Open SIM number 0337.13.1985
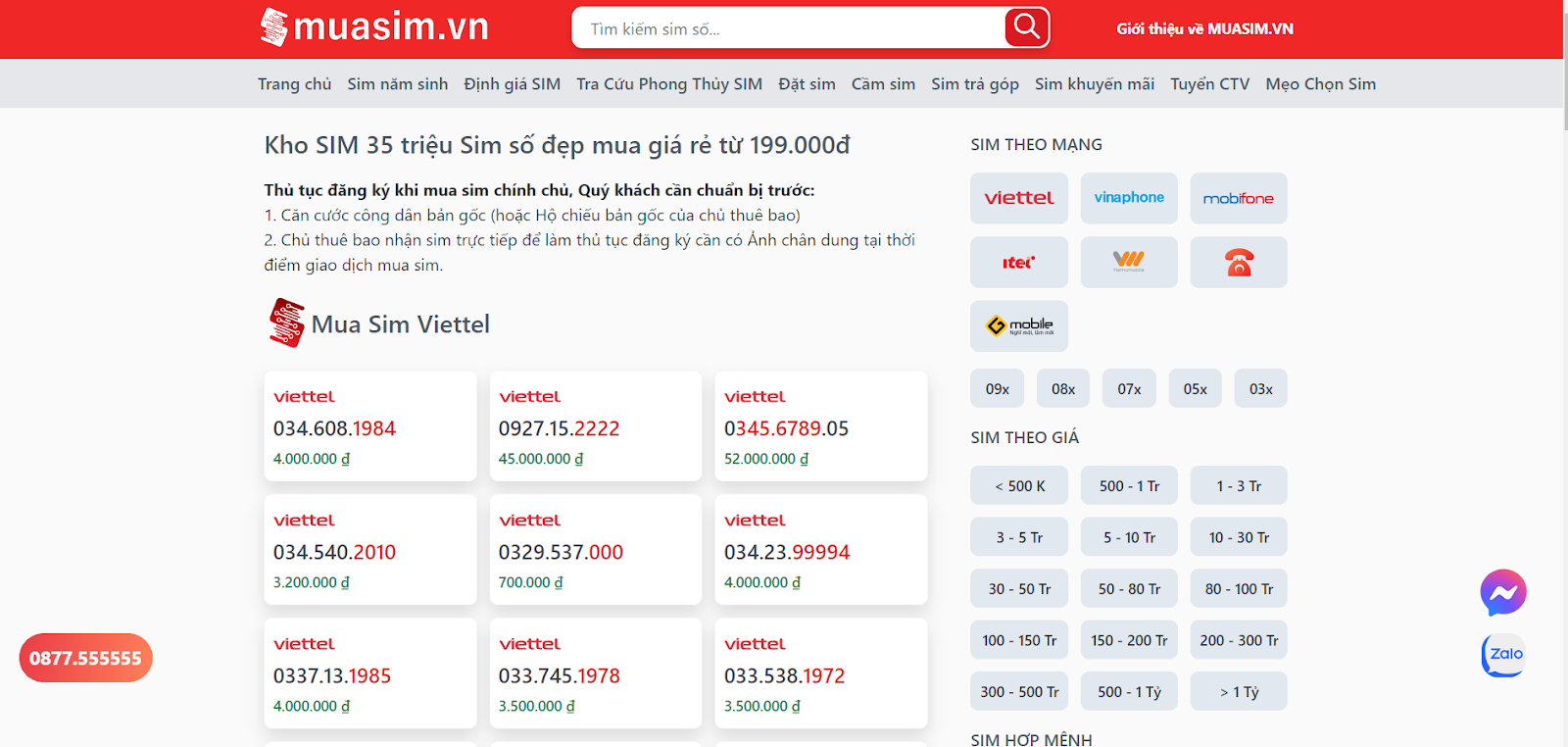The height and width of the screenshot is (747, 1568). pyautogui.click(x=331, y=675)
